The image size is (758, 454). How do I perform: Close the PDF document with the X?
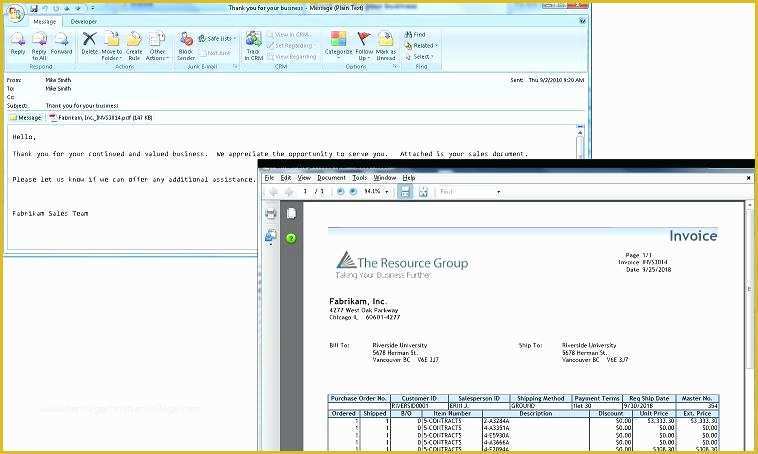pos(748,178)
